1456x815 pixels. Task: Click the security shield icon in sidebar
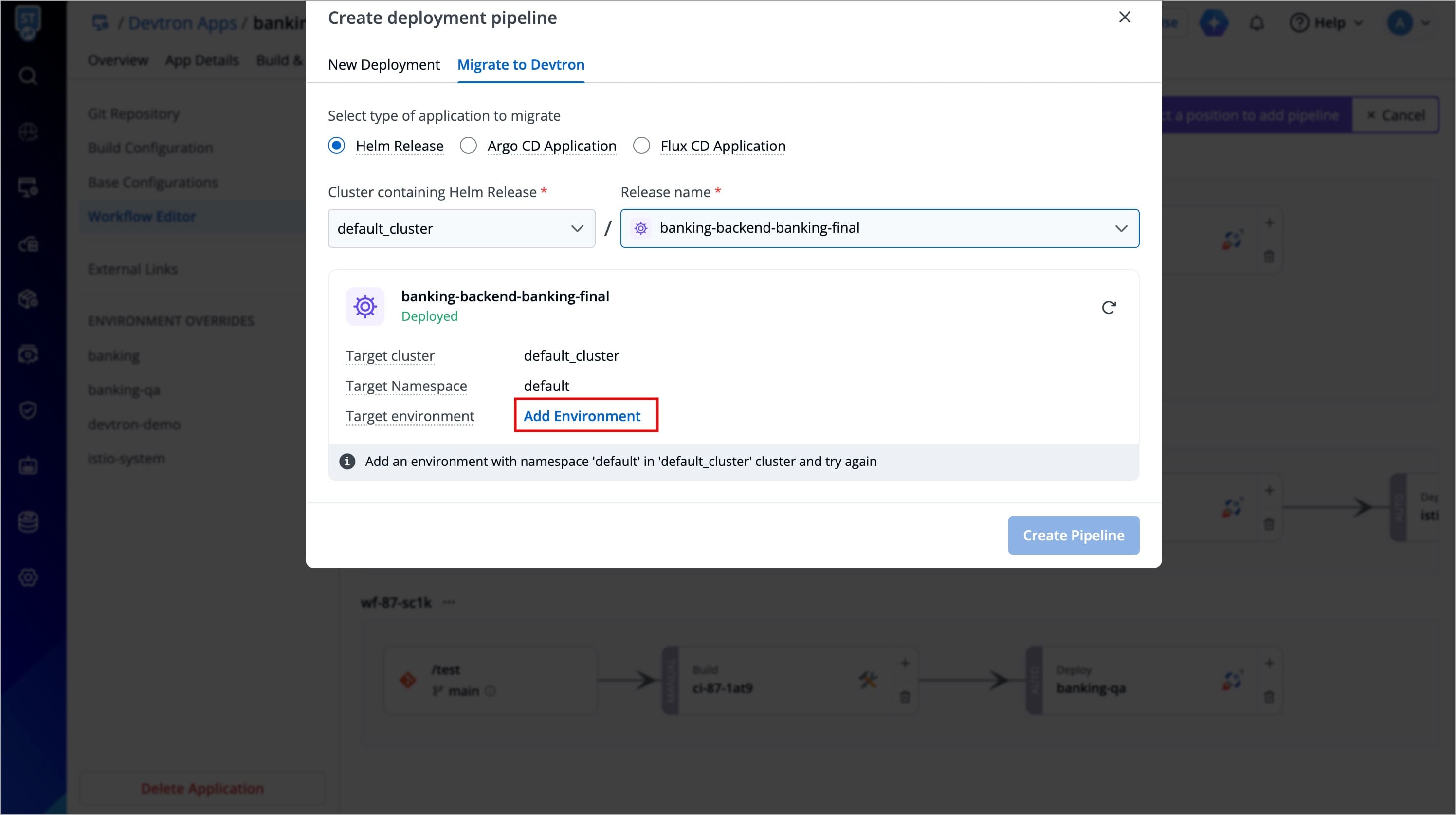[28, 409]
